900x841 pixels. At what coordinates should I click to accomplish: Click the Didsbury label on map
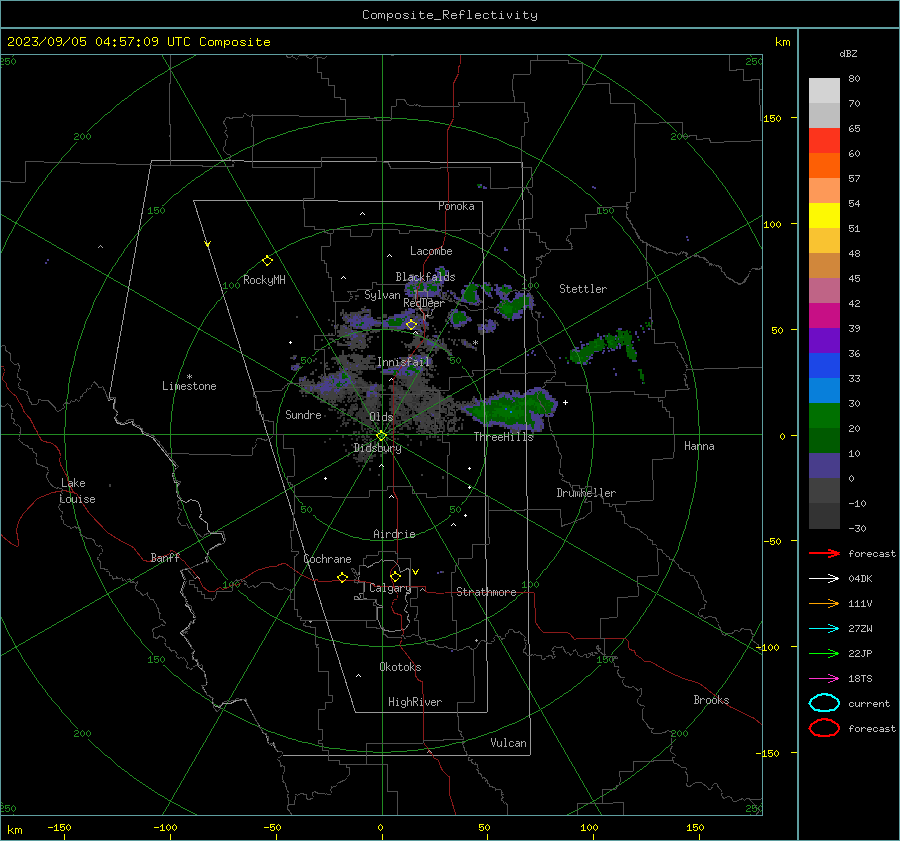[377, 448]
